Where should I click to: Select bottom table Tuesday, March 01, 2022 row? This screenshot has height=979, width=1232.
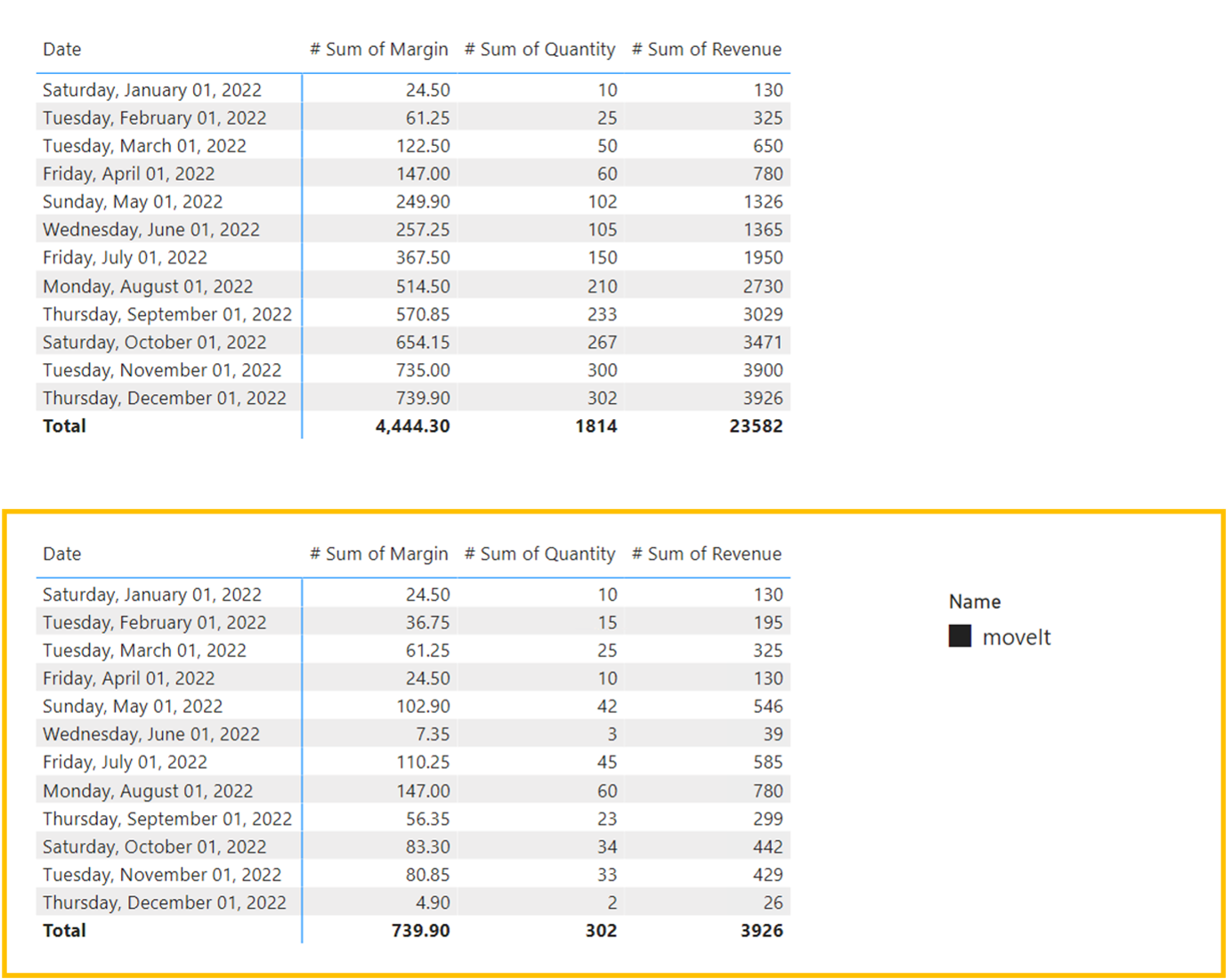(413, 650)
